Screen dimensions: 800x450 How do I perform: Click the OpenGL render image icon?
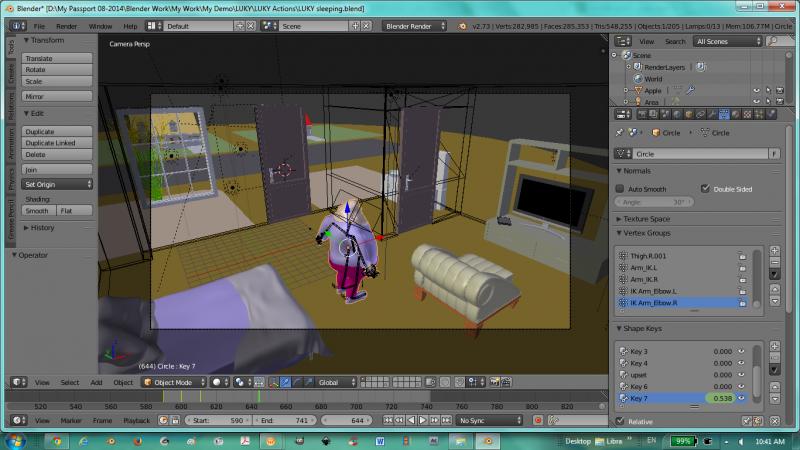tap(494, 382)
